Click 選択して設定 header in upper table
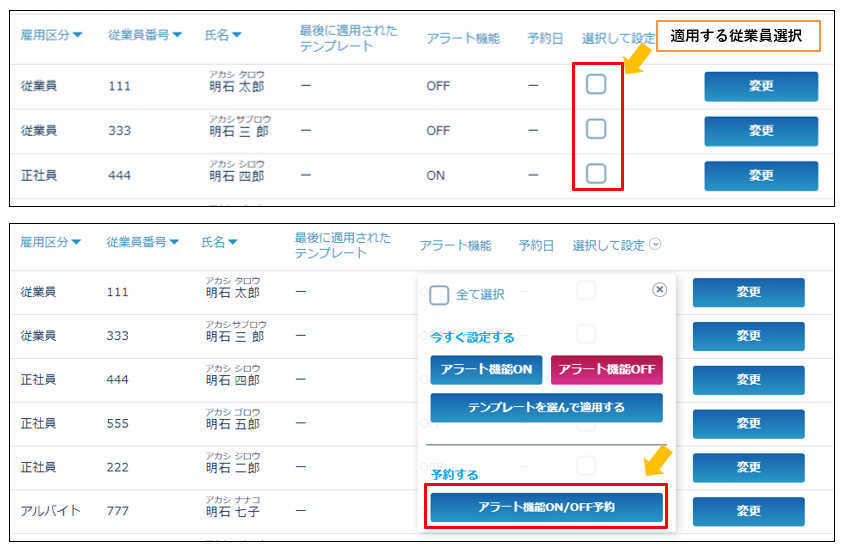Viewport: 842px width, 549px height. (x=619, y=39)
